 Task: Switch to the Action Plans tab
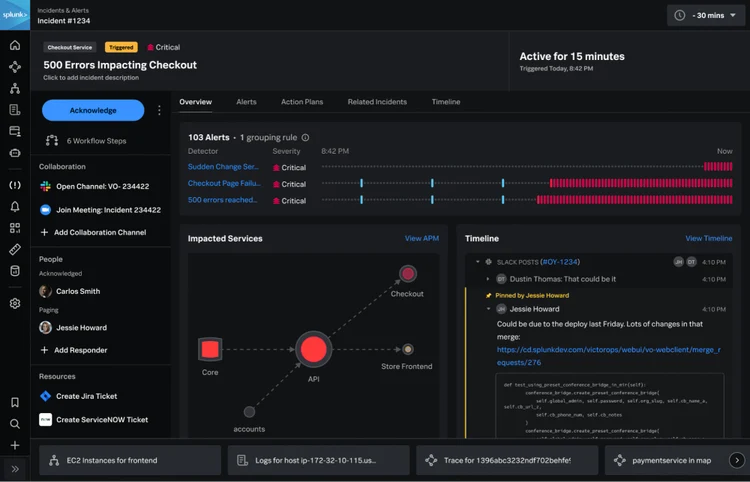302,102
